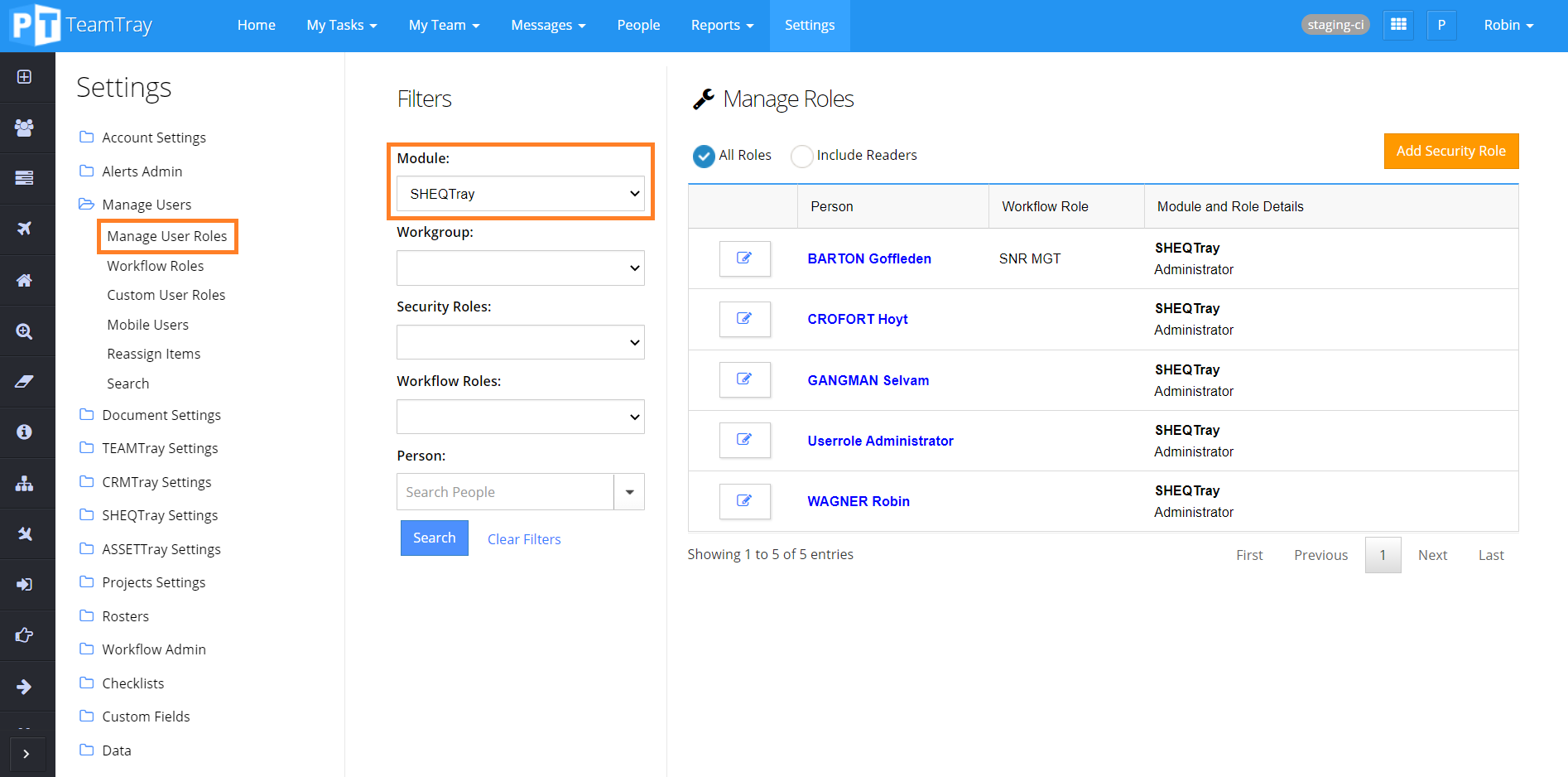Open the plus-square sidebar icon
The height and width of the screenshot is (777, 1568).
coord(25,77)
